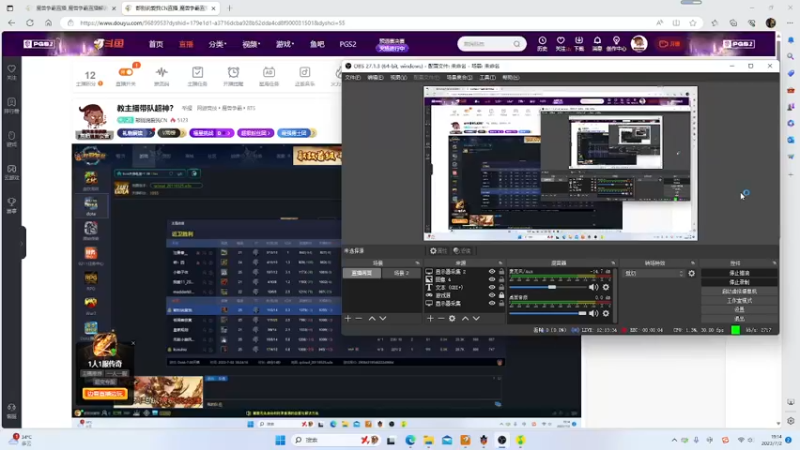The width and height of the screenshot is (800, 450).
Task: Mute the 麦克风/Aux audio channel
Action: 593,287
